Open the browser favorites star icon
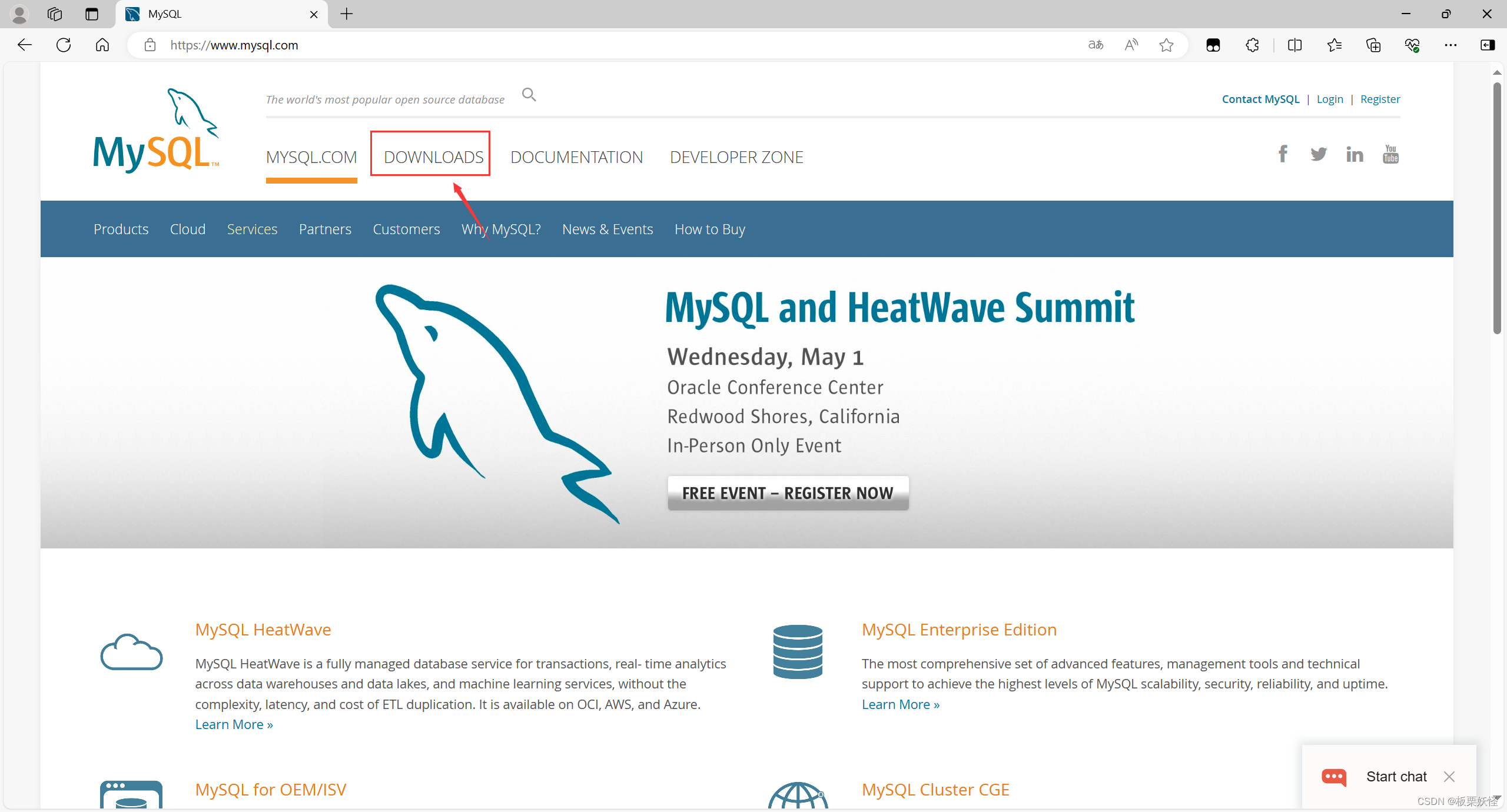The image size is (1507, 812). (1166, 45)
